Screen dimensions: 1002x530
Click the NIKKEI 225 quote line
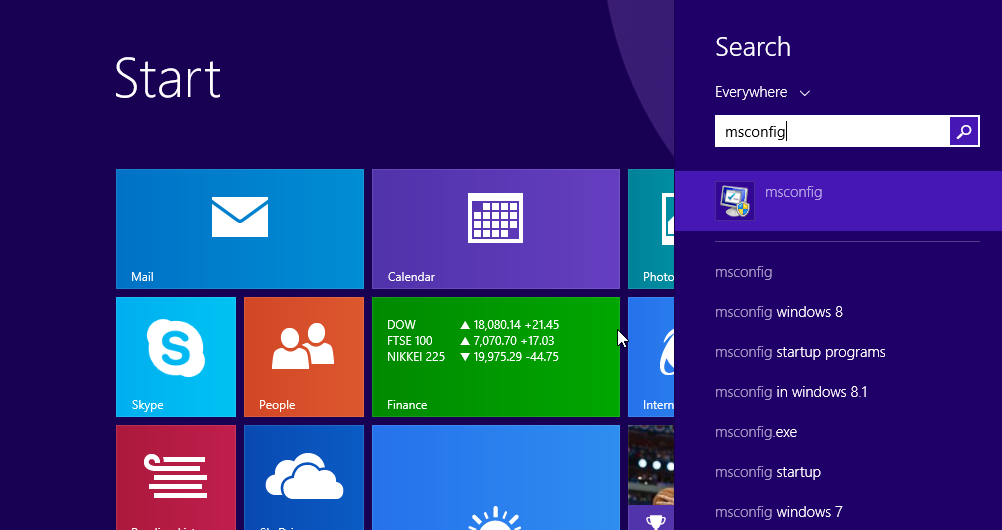point(473,357)
